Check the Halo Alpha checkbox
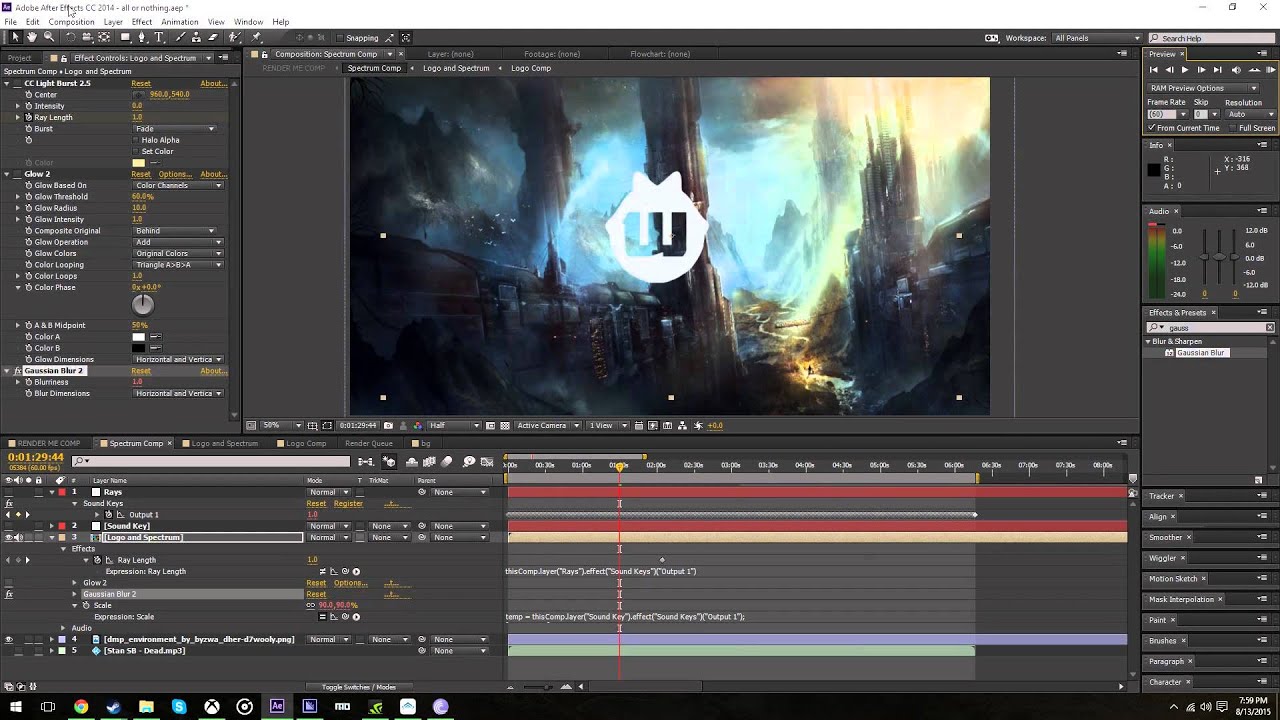1280x720 pixels. pyautogui.click(x=137, y=140)
